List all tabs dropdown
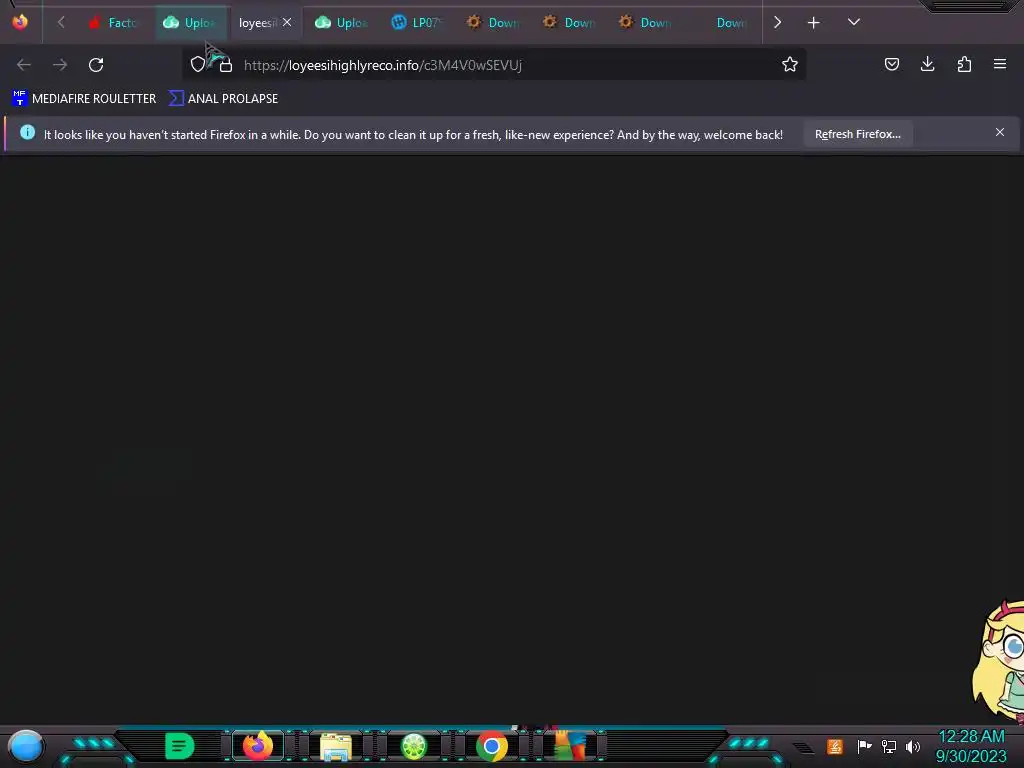Viewport: 1024px width, 768px height. tap(854, 22)
